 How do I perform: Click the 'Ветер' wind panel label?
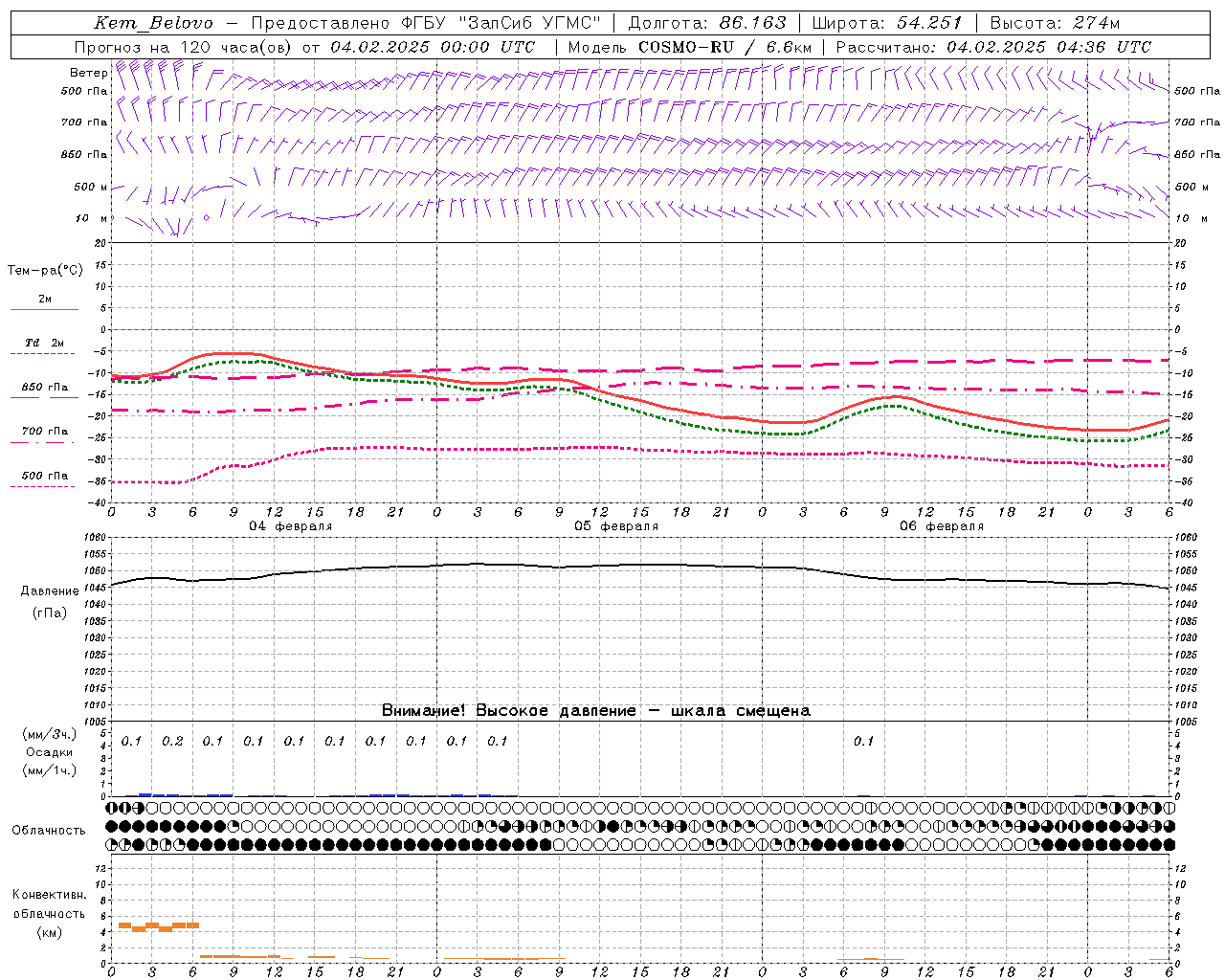[89, 73]
